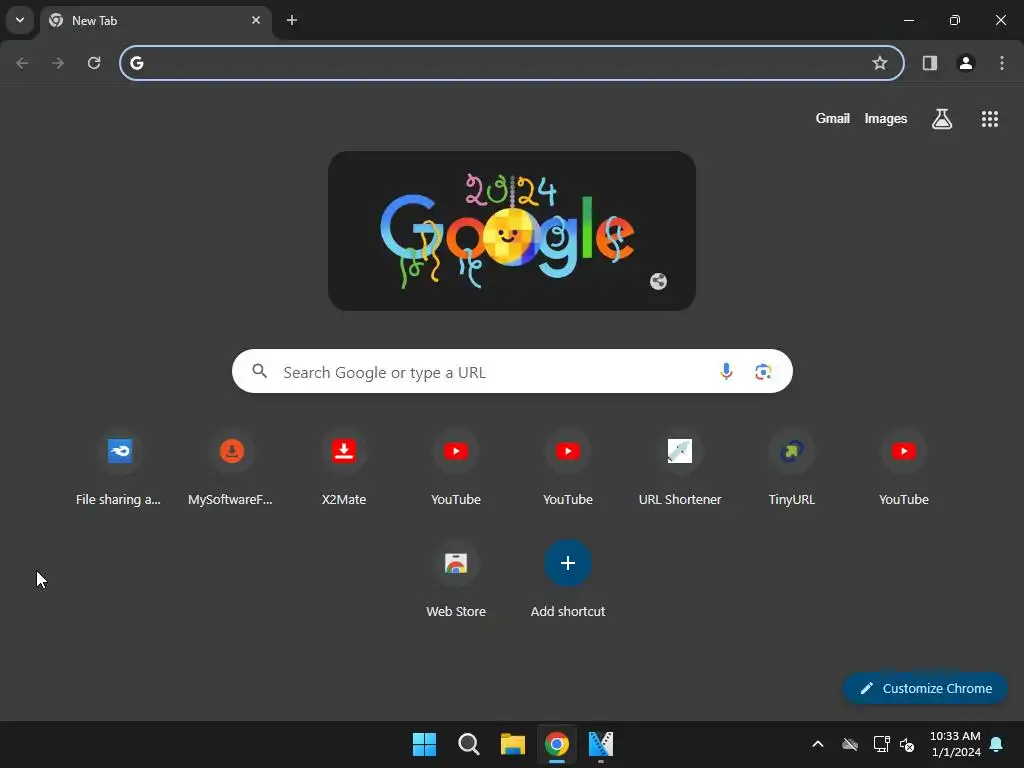Open the URL Shortener shortcut
This screenshot has width=1024, height=768.
(680, 469)
